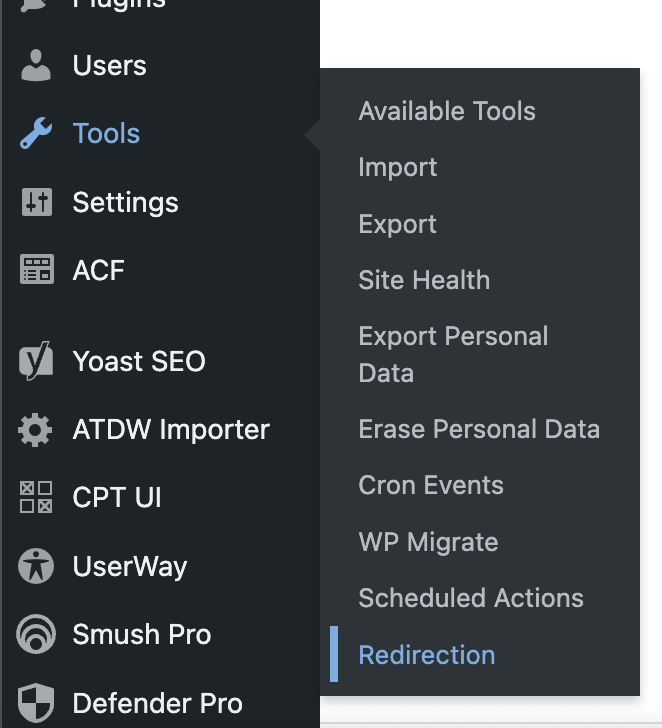Image resolution: width=662 pixels, height=728 pixels.
Task: Select Export in the Tools submenu
Action: [x=398, y=224]
